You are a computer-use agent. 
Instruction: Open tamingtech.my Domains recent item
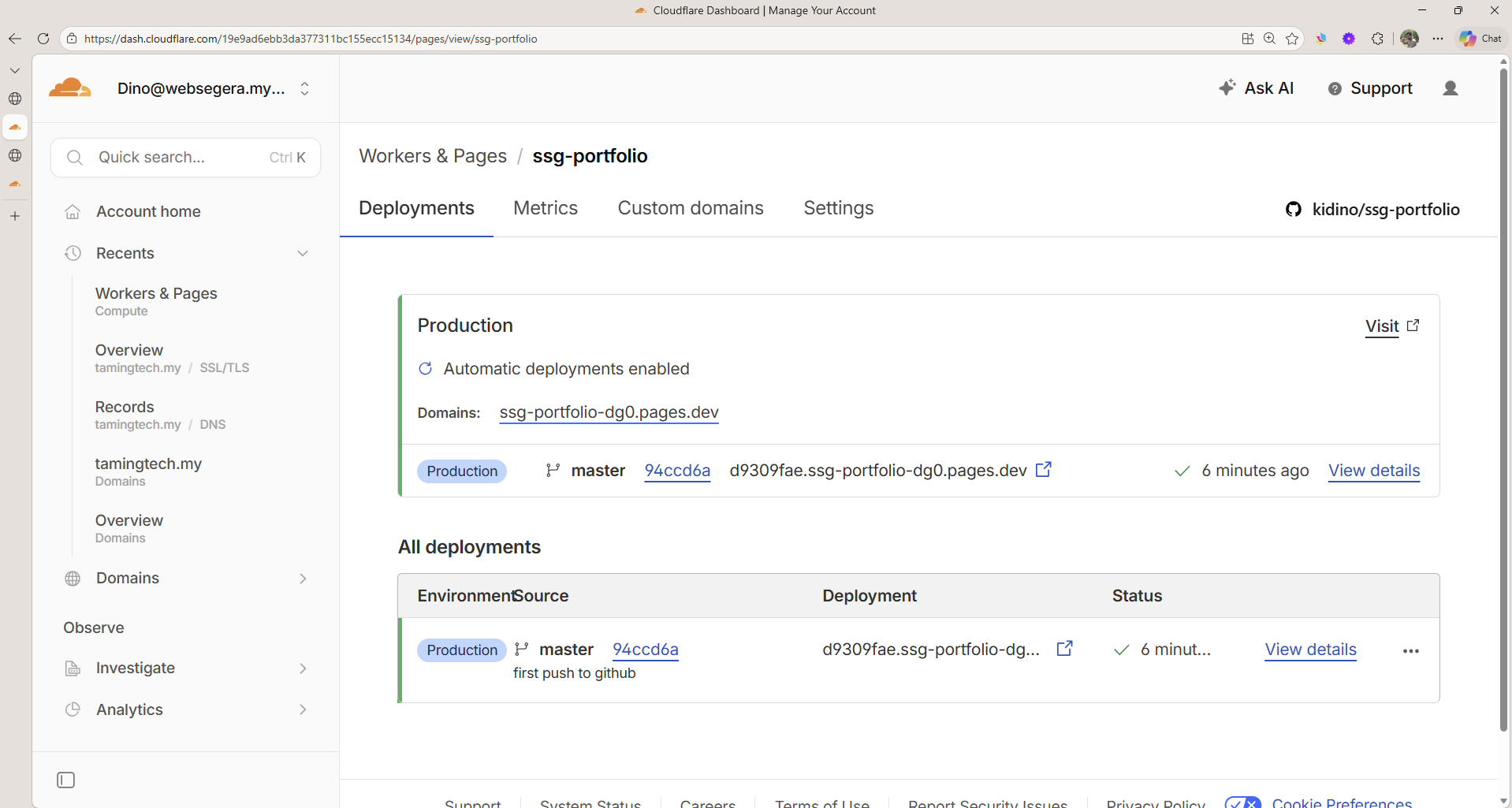point(148,471)
